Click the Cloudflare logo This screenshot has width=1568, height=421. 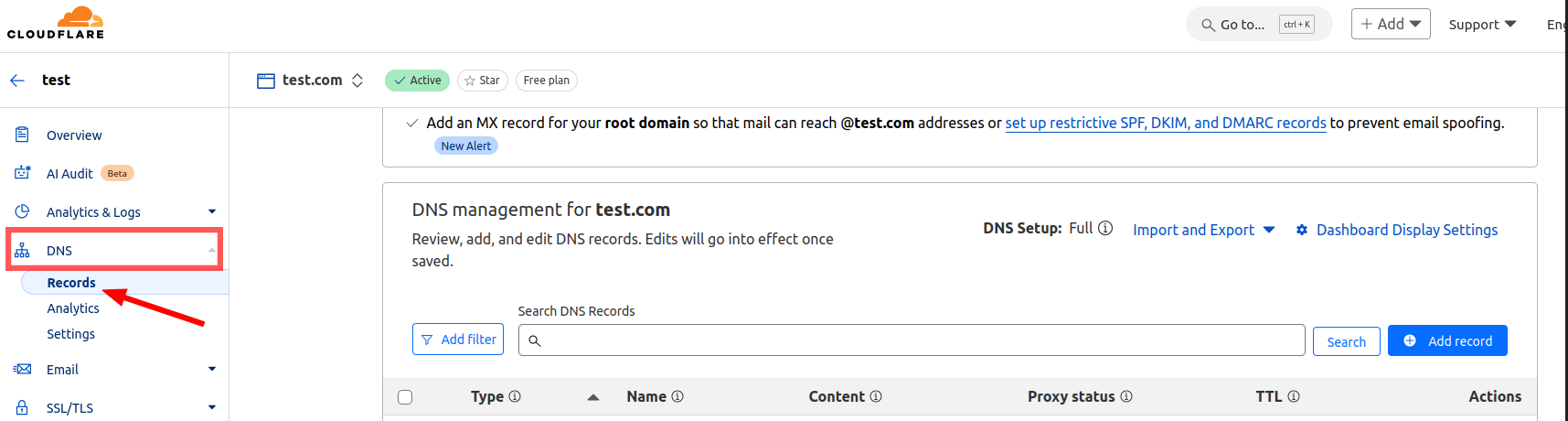(x=56, y=23)
